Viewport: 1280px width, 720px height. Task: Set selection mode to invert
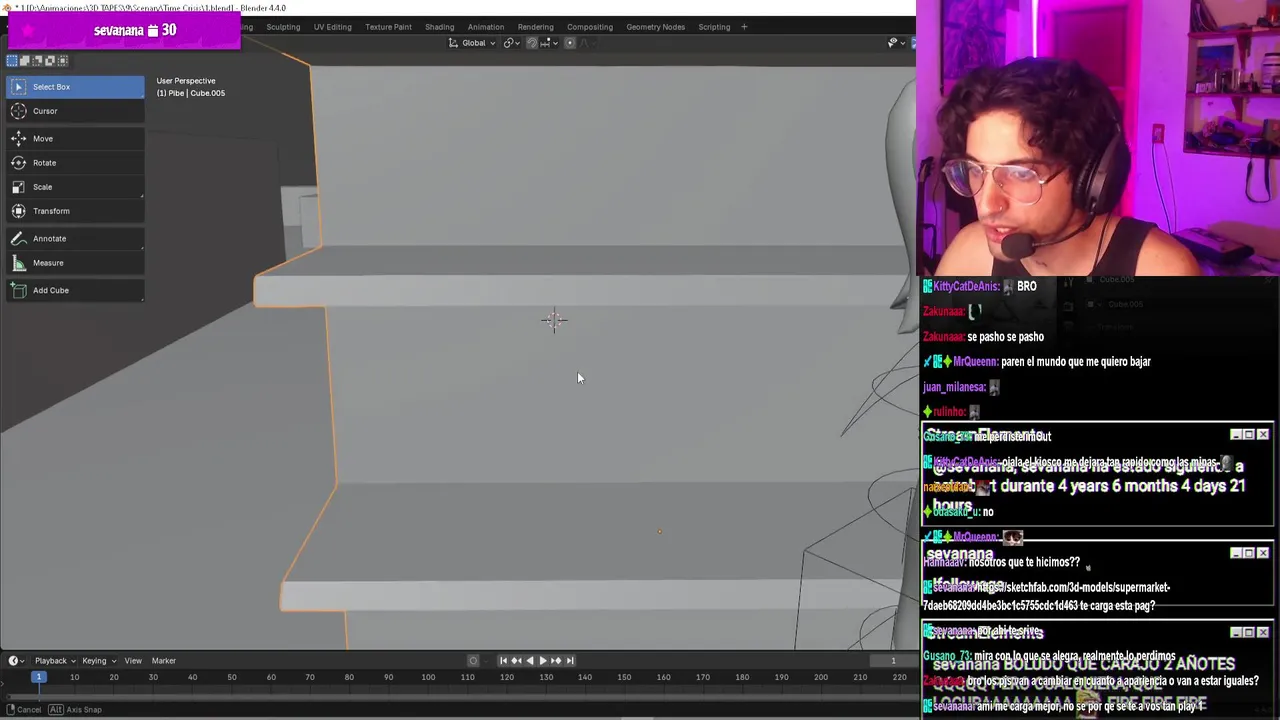(50, 61)
